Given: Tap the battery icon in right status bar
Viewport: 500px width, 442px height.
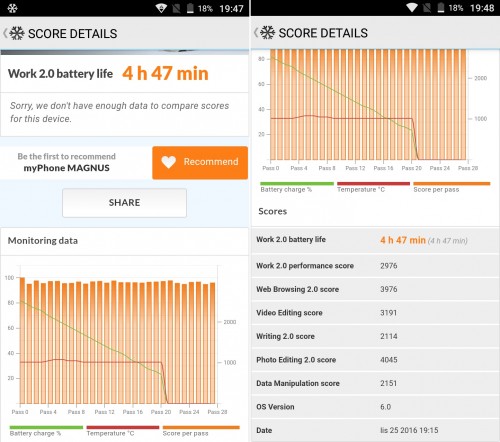Looking at the screenshot, I should pos(441,8).
